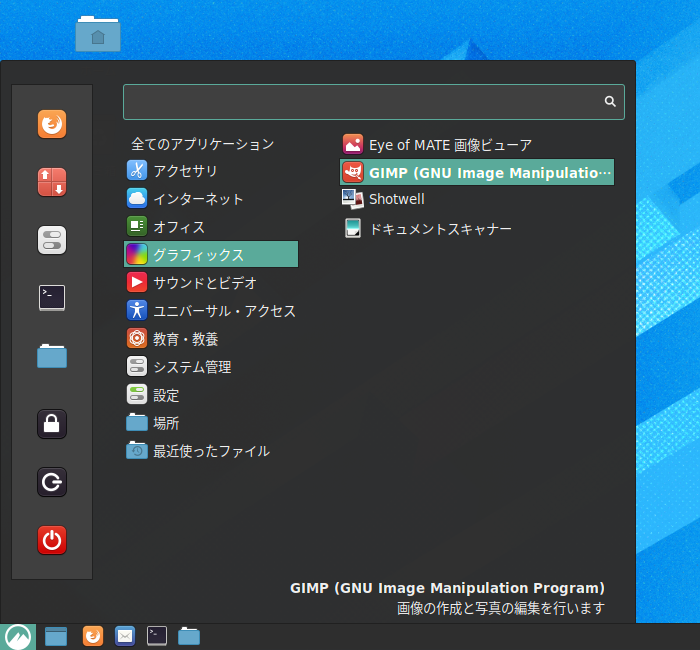
Task: Launch ドキュメントスキャナー application
Action: (x=477, y=229)
